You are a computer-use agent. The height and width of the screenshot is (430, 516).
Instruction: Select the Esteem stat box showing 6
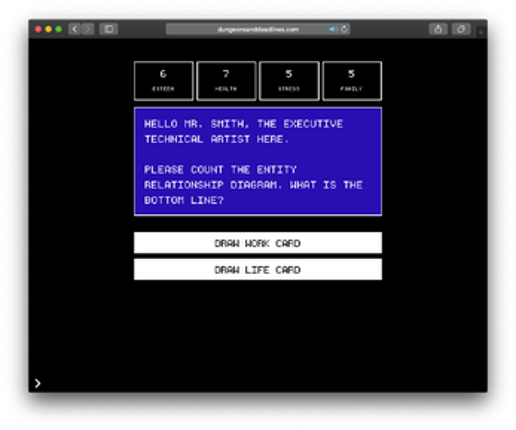point(163,81)
